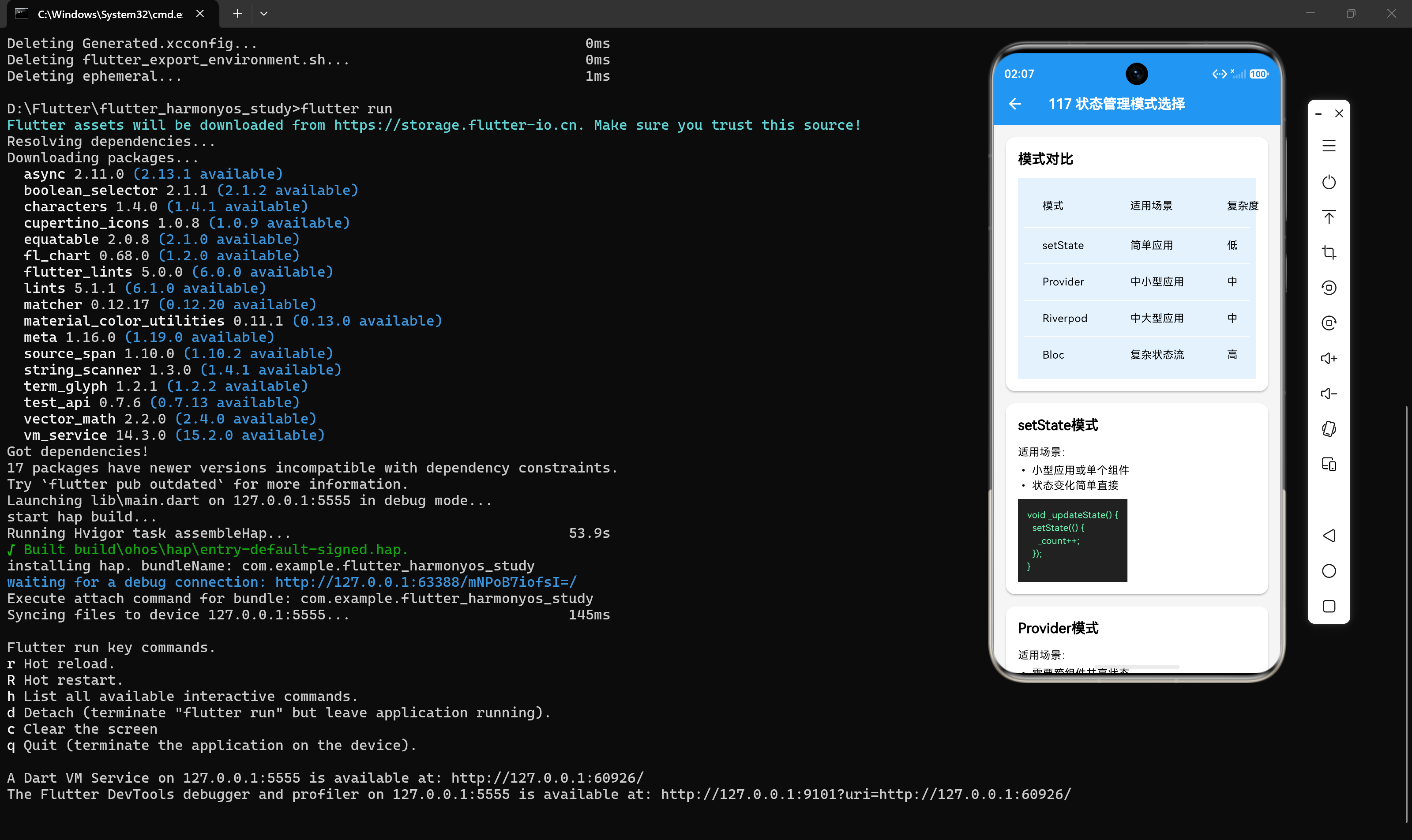Click the flutter run command line in terminal
The height and width of the screenshot is (840, 1412).
[x=199, y=109]
